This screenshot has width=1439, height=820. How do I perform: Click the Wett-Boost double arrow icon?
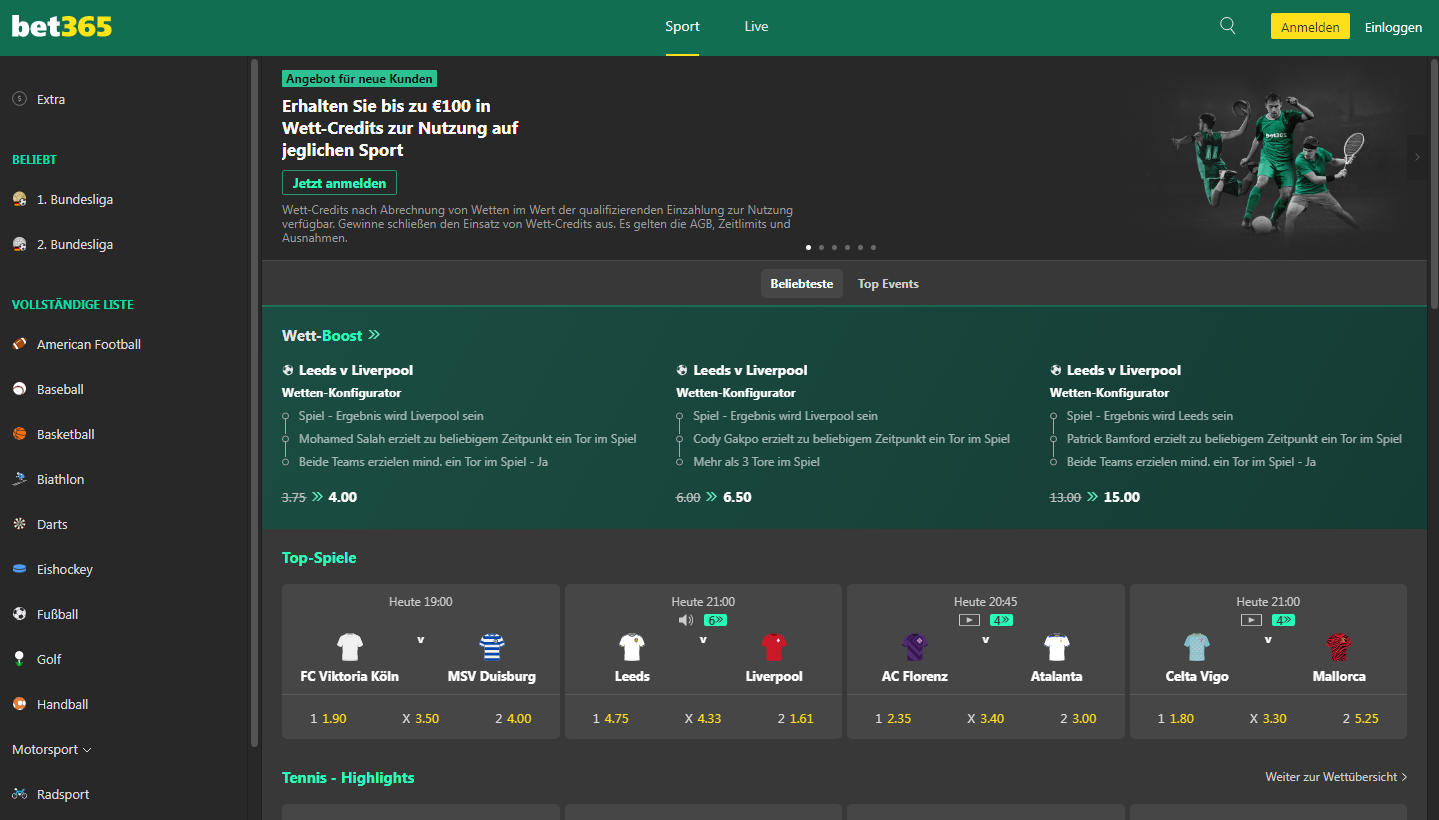pos(374,335)
